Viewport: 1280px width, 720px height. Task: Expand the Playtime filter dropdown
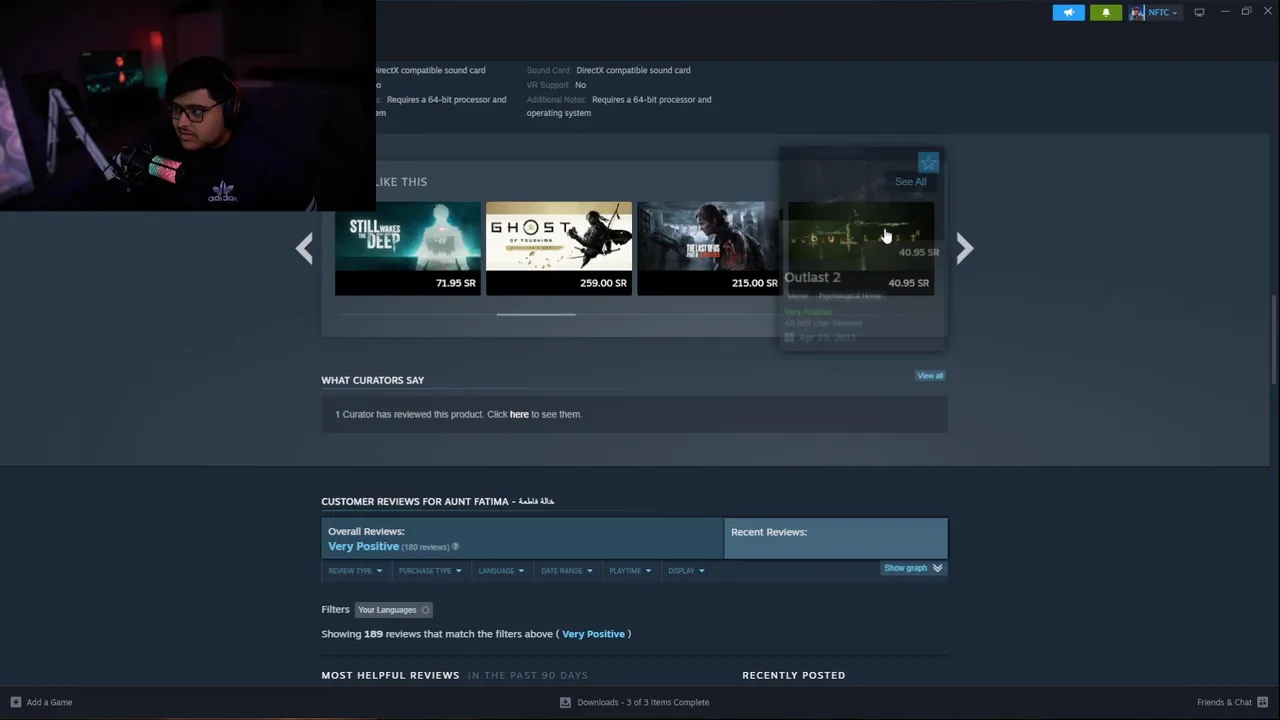point(630,571)
